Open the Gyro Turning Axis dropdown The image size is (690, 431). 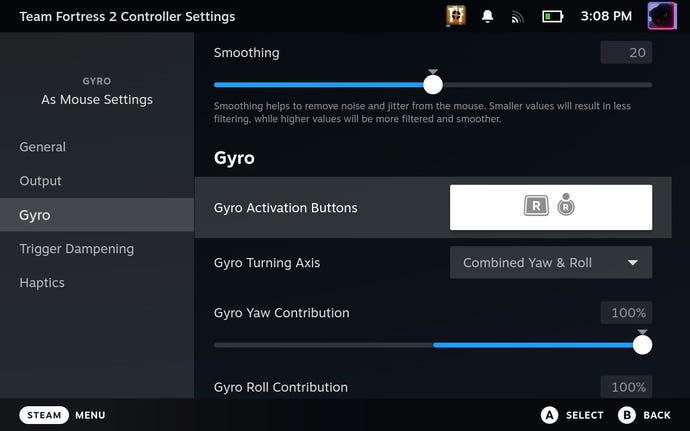point(550,263)
